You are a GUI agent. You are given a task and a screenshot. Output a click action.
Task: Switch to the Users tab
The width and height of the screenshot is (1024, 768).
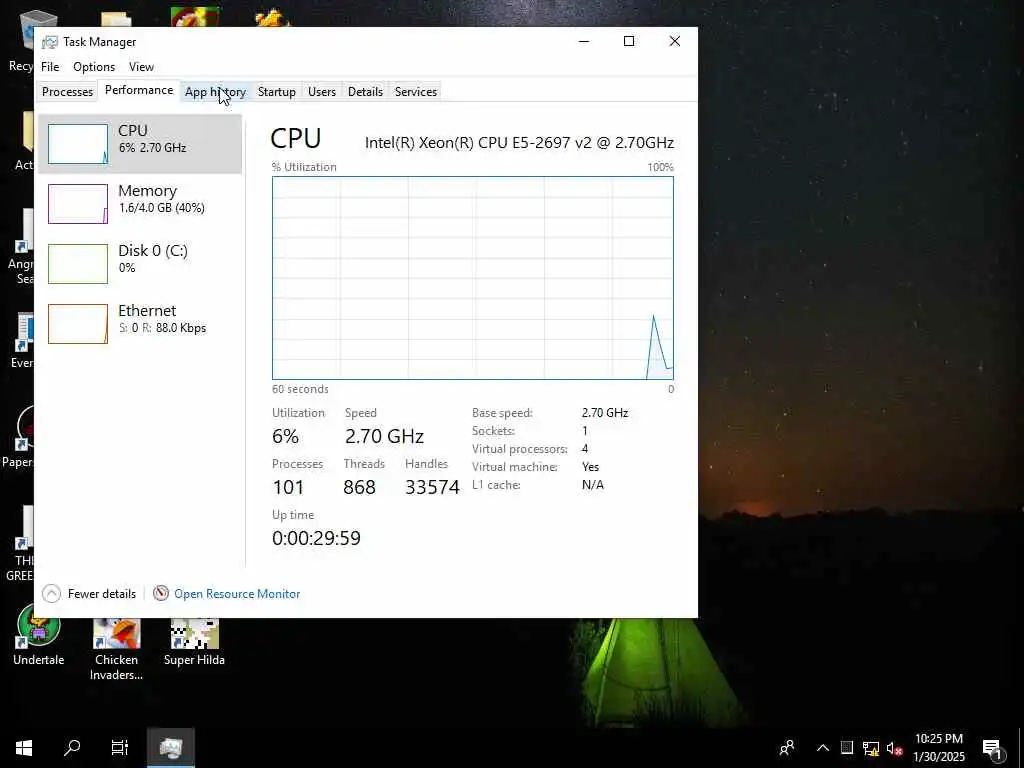tap(321, 92)
